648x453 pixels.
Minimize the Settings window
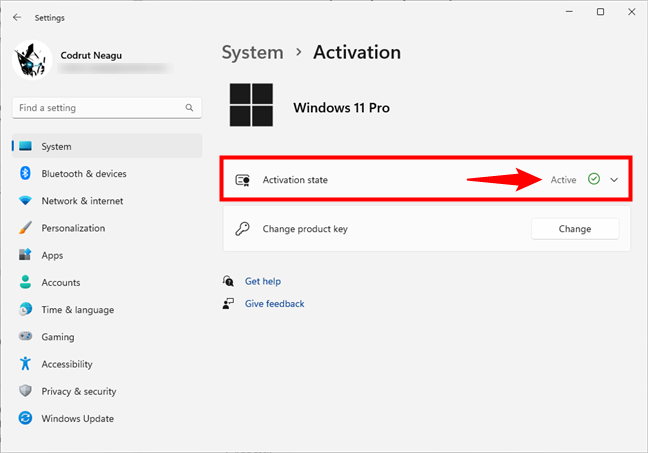[569, 12]
